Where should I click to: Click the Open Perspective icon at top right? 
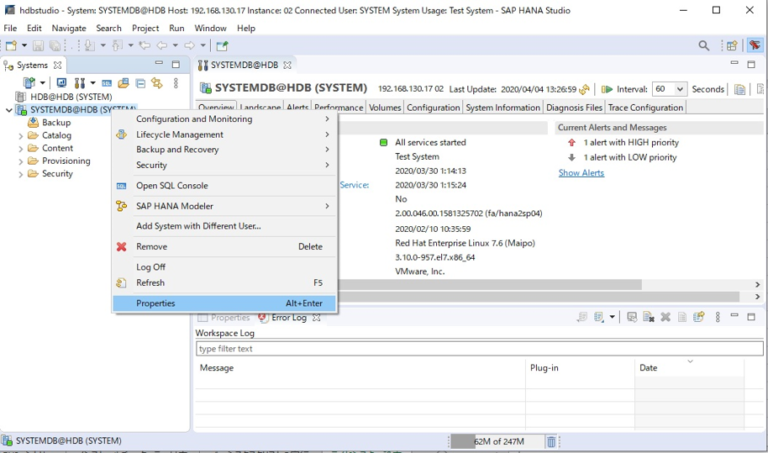coord(731,45)
